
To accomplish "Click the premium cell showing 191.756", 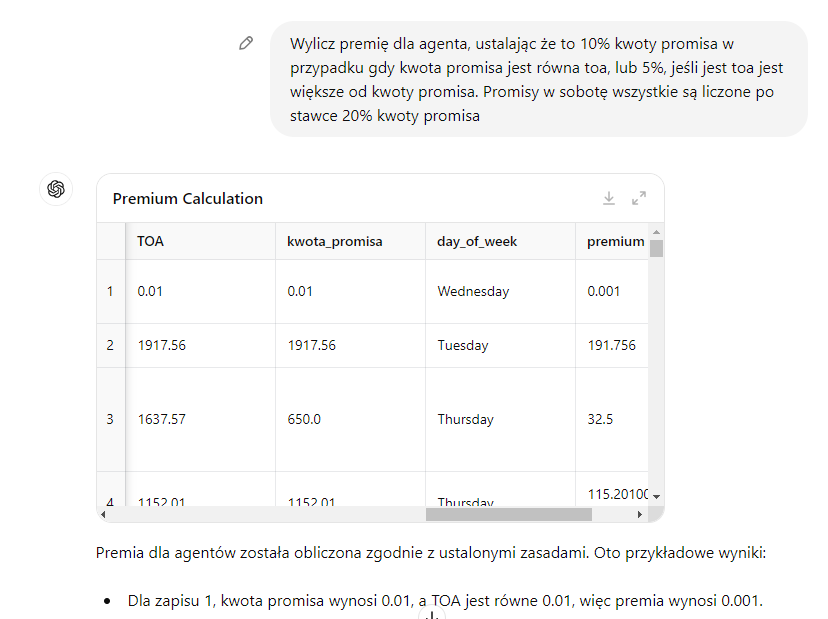I will [x=611, y=345].
